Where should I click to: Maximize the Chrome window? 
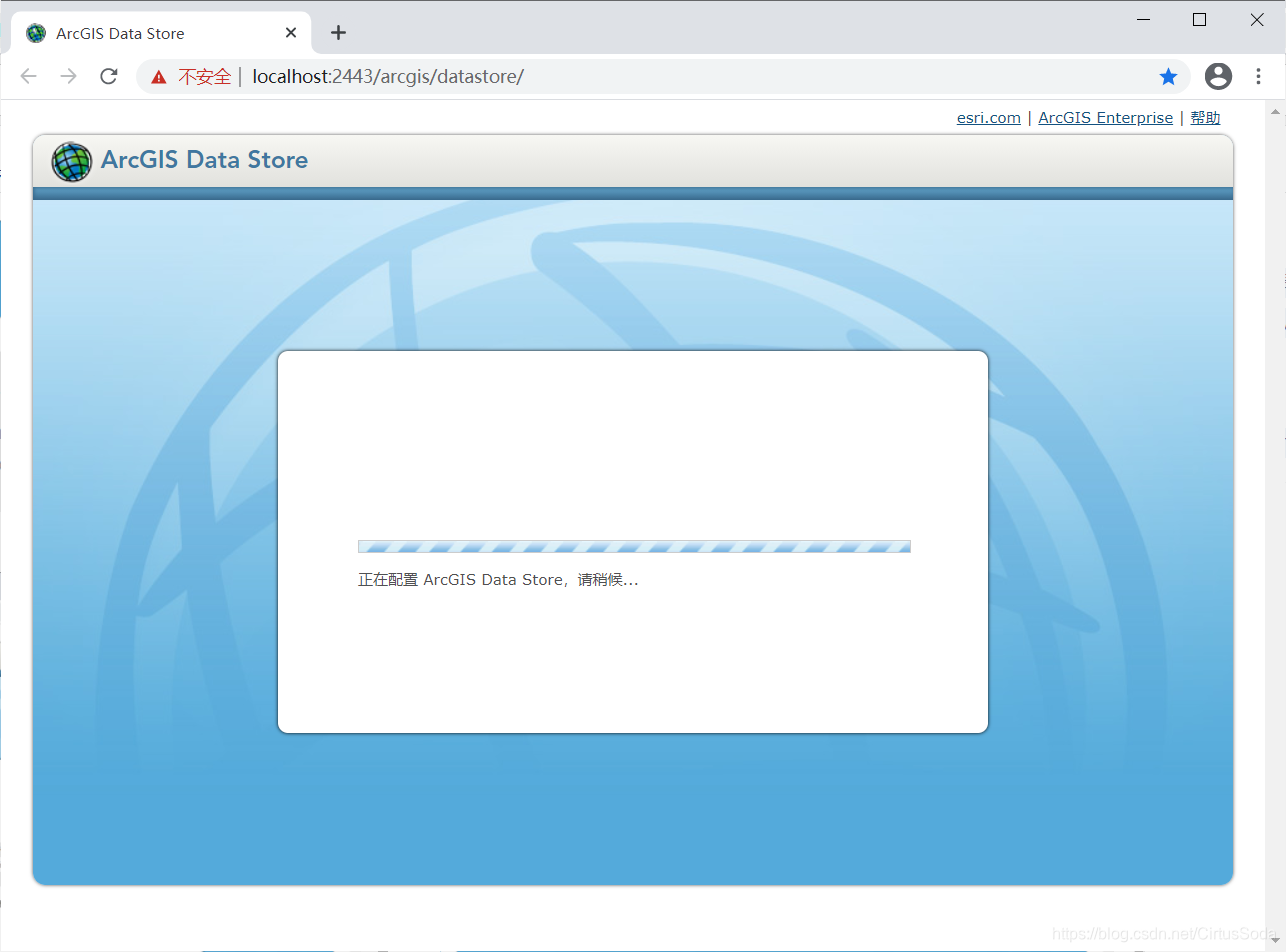(1200, 19)
